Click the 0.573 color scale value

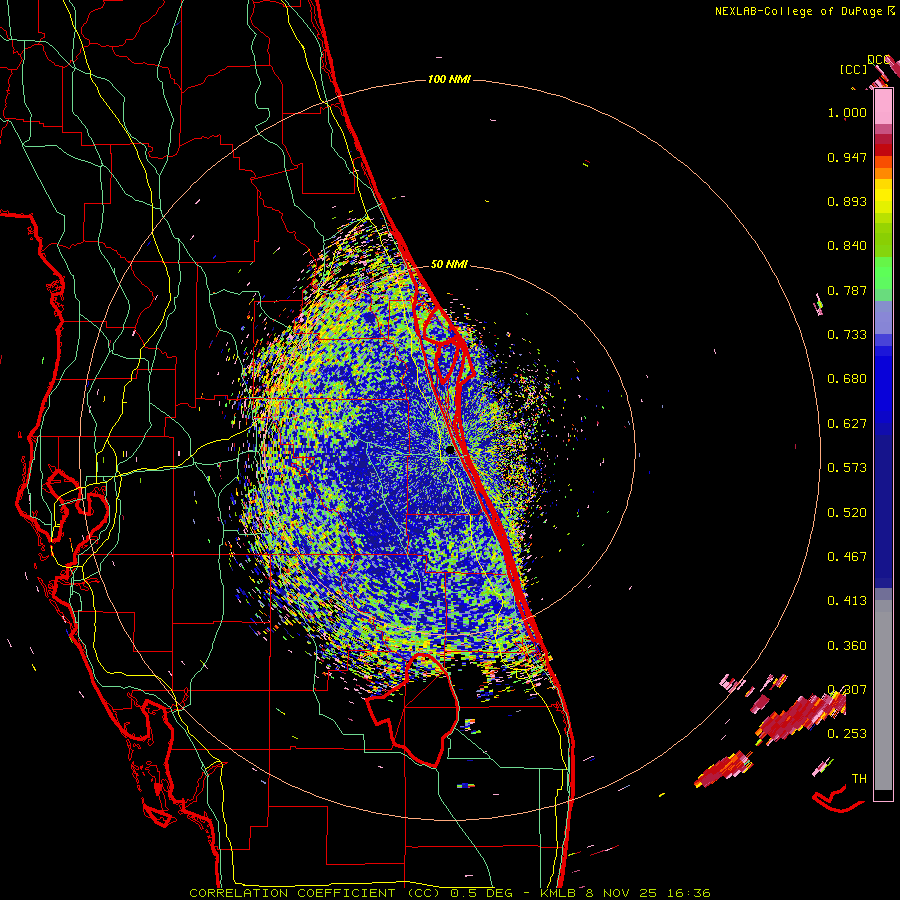pos(847,468)
